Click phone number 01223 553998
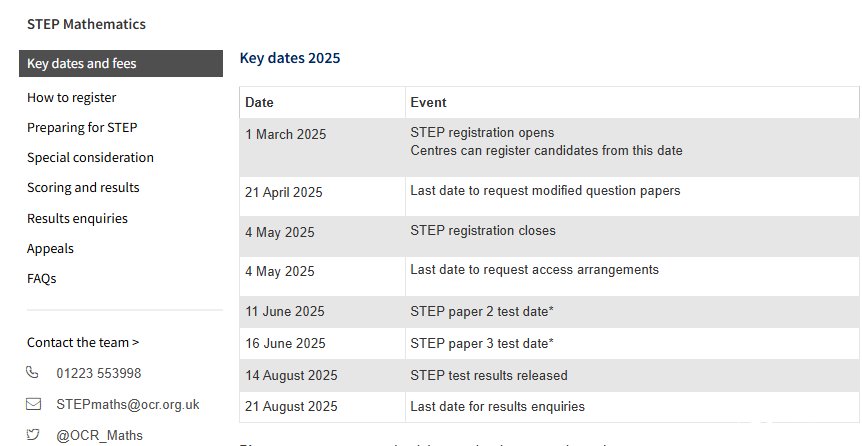862x446 pixels. [98, 373]
